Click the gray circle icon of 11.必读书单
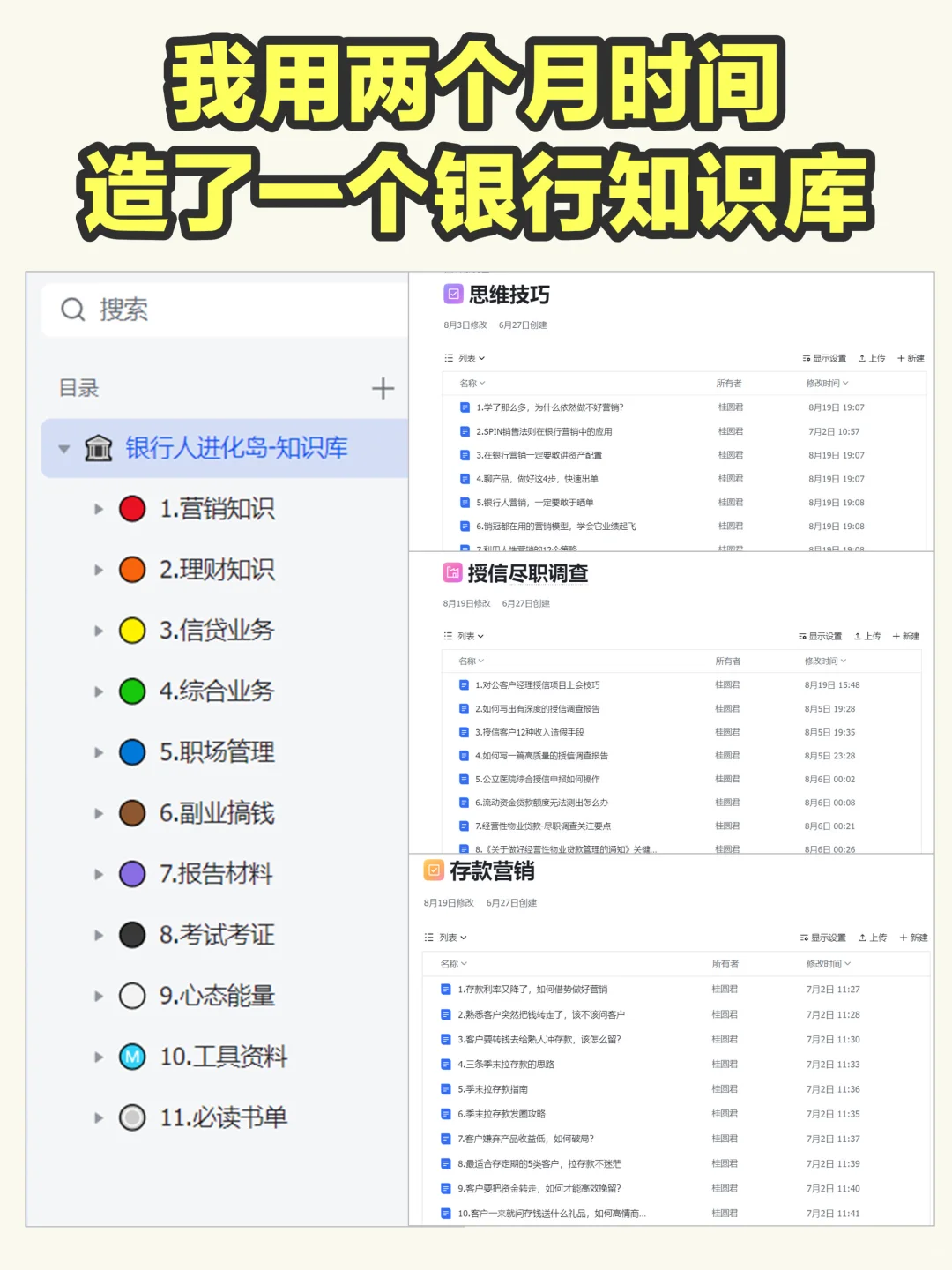Viewport: 952px width, 1270px height. (x=132, y=1117)
